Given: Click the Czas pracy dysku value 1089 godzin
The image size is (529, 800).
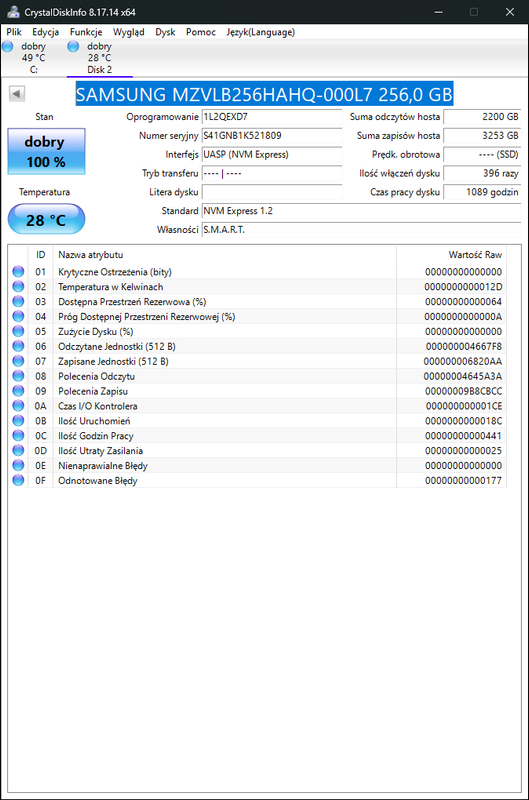Looking at the screenshot, I should point(482,192).
